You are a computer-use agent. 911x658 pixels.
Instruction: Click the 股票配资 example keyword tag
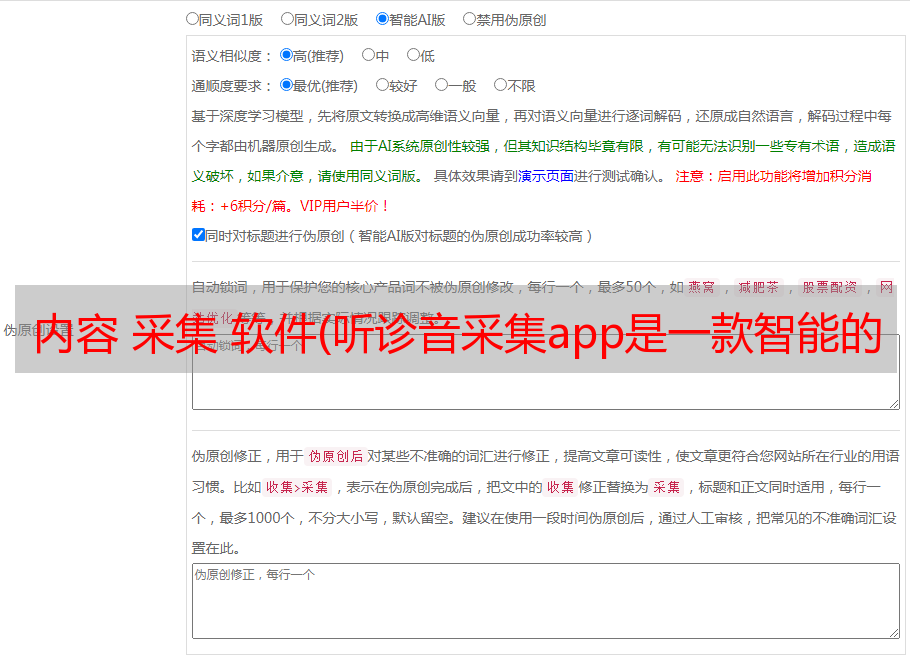coord(830,287)
